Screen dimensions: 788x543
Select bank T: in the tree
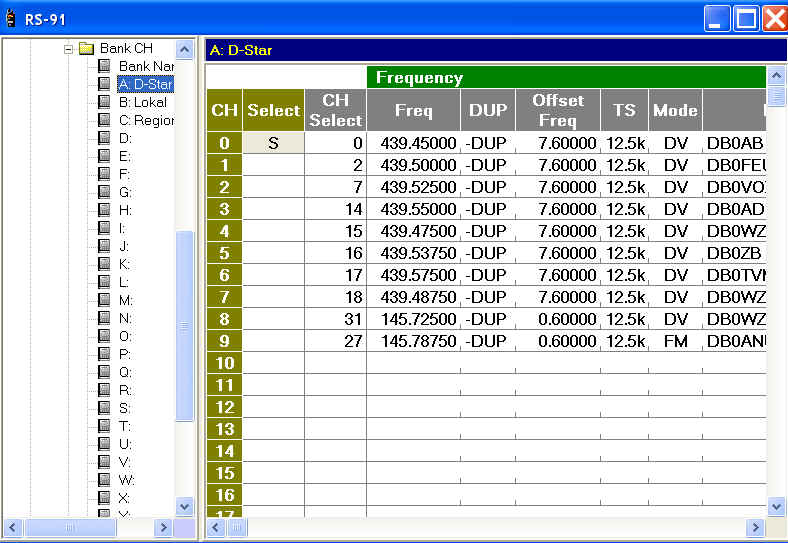[125, 426]
